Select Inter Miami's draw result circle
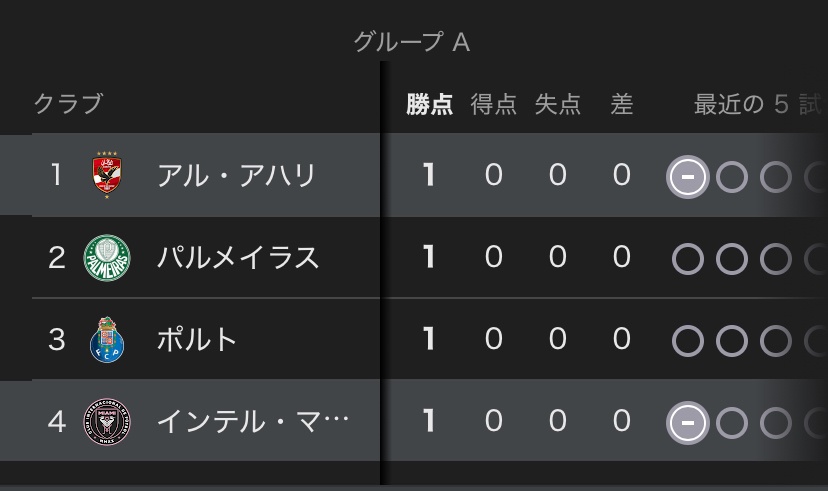This screenshot has width=828, height=491. pos(687,422)
